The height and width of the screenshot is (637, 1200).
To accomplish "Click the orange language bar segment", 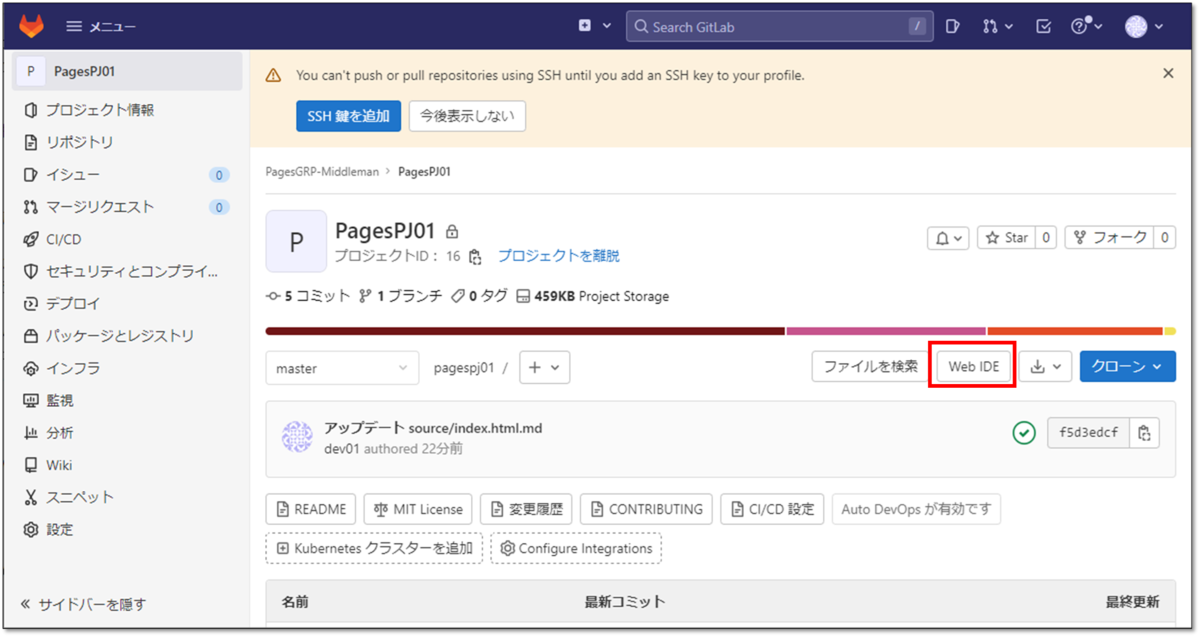I will tap(1075, 331).
